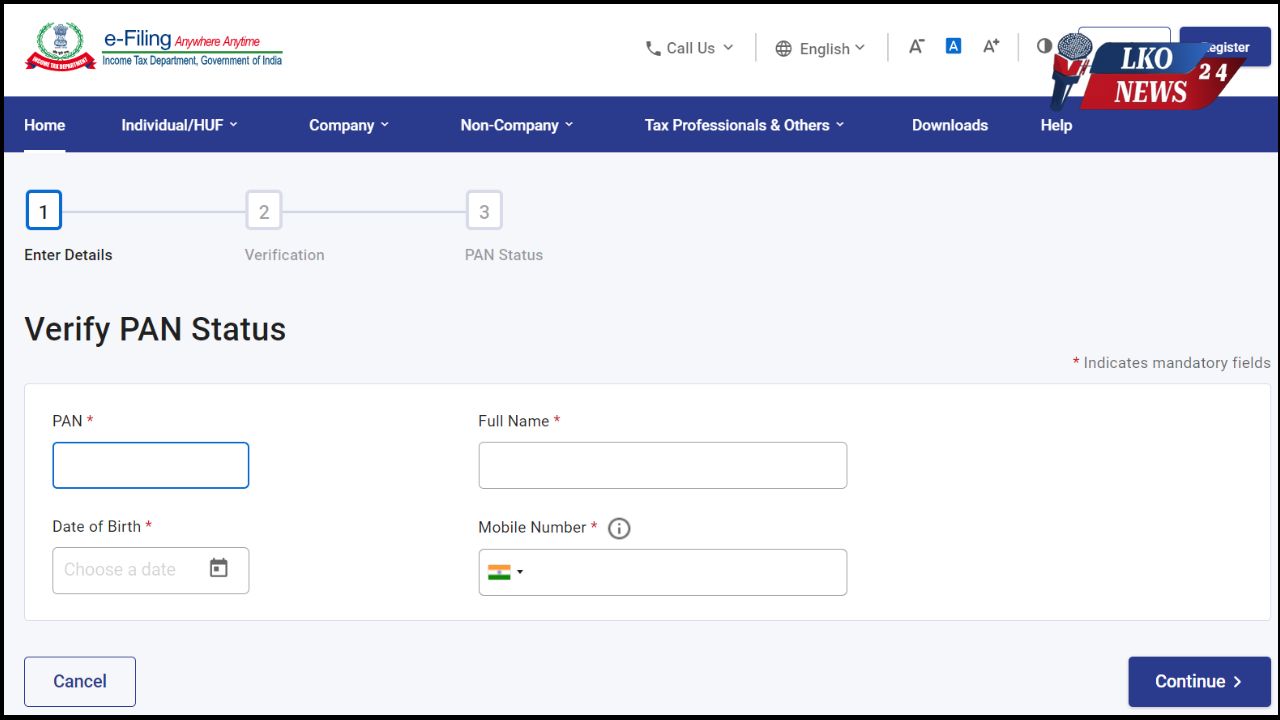The width and height of the screenshot is (1280, 720).
Task: Open the Date of Birth calendar picker
Action: coord(219,568)
